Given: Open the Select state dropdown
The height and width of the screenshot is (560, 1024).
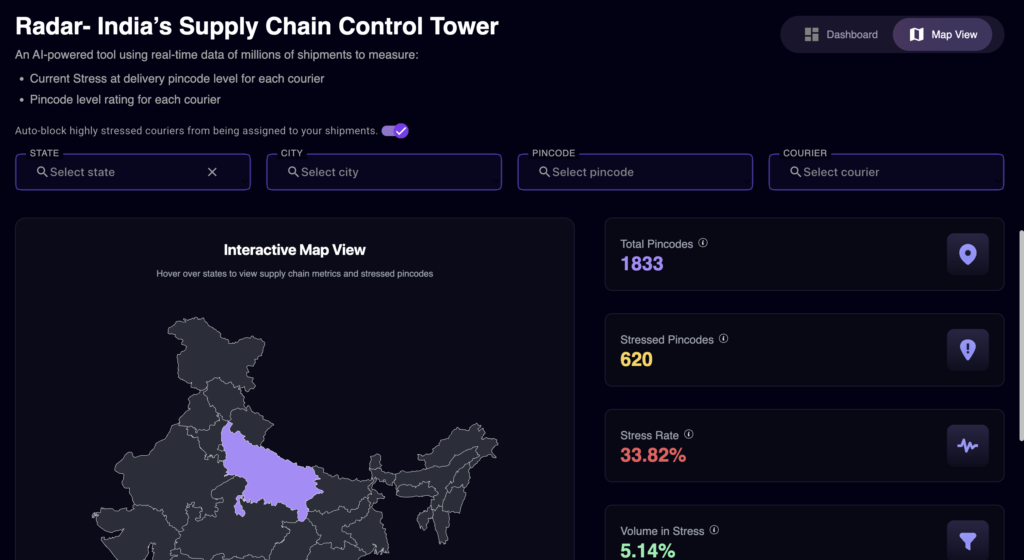Looking at the screenshot, I should (x=120, y=172).
